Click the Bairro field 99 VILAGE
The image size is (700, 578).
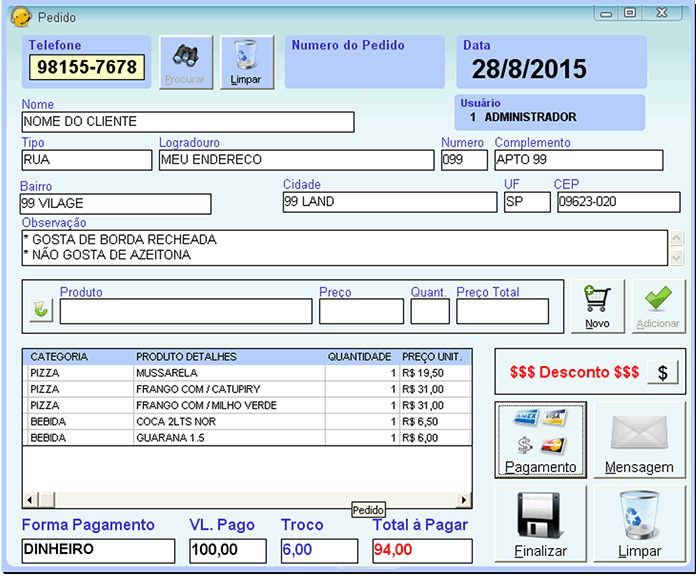pos(116,204)
